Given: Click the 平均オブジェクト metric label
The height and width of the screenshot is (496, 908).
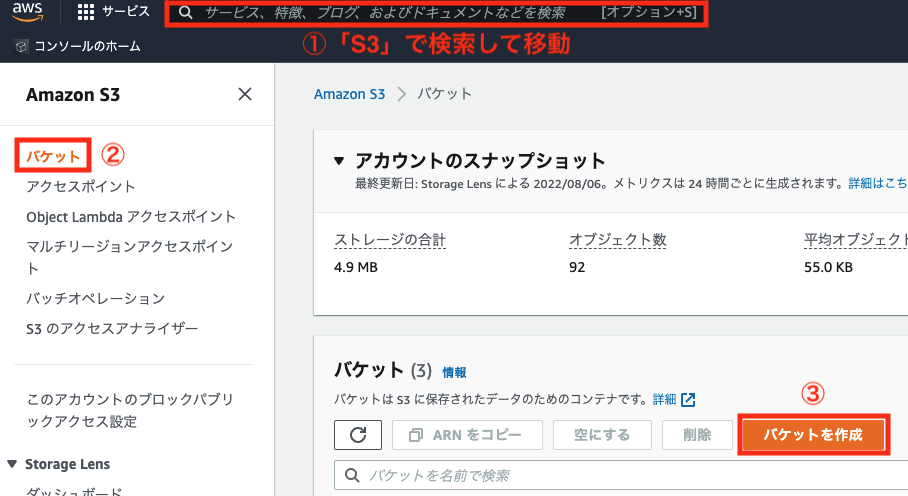Looking at the screenshot, I should (856, 240).
